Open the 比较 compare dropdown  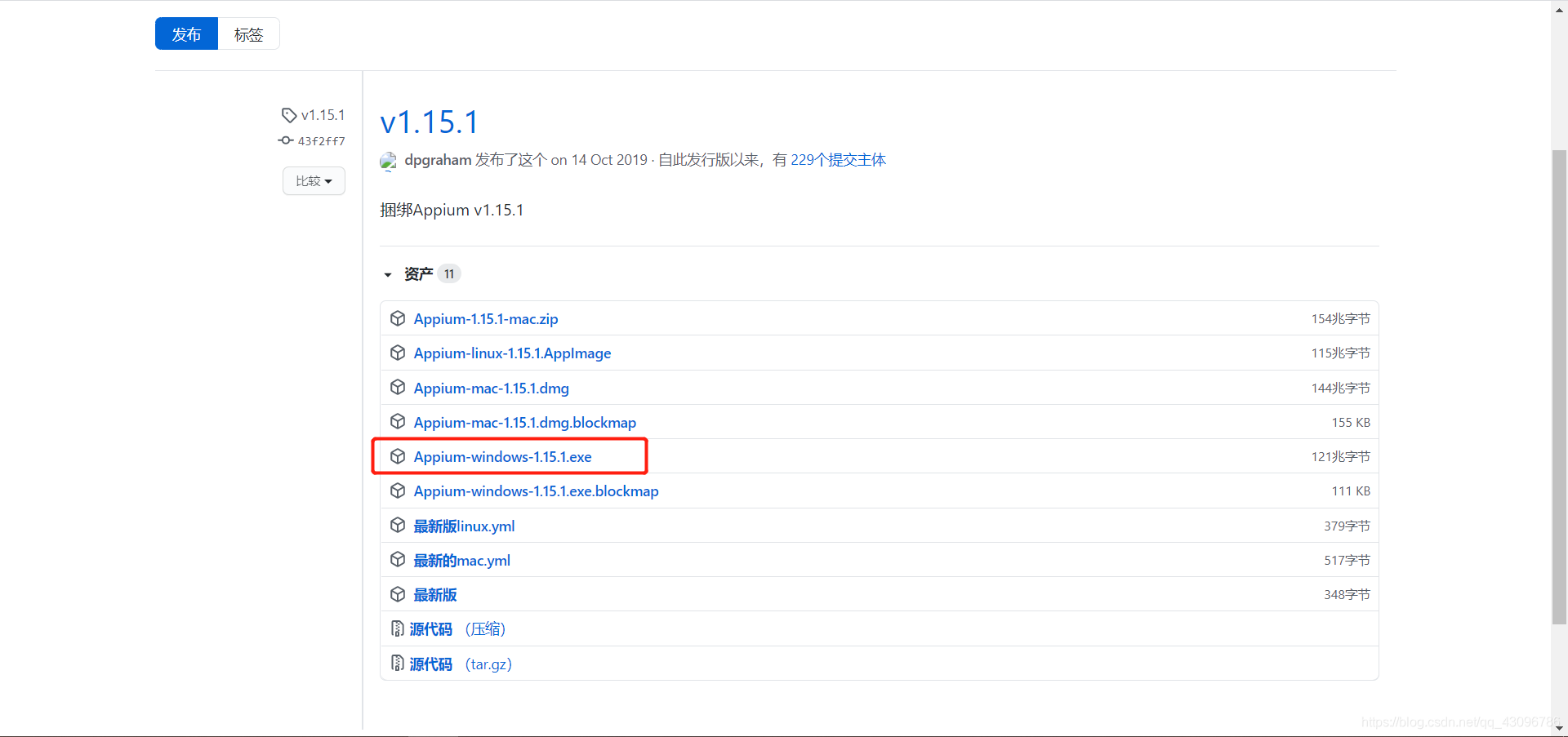click(314, 181)
